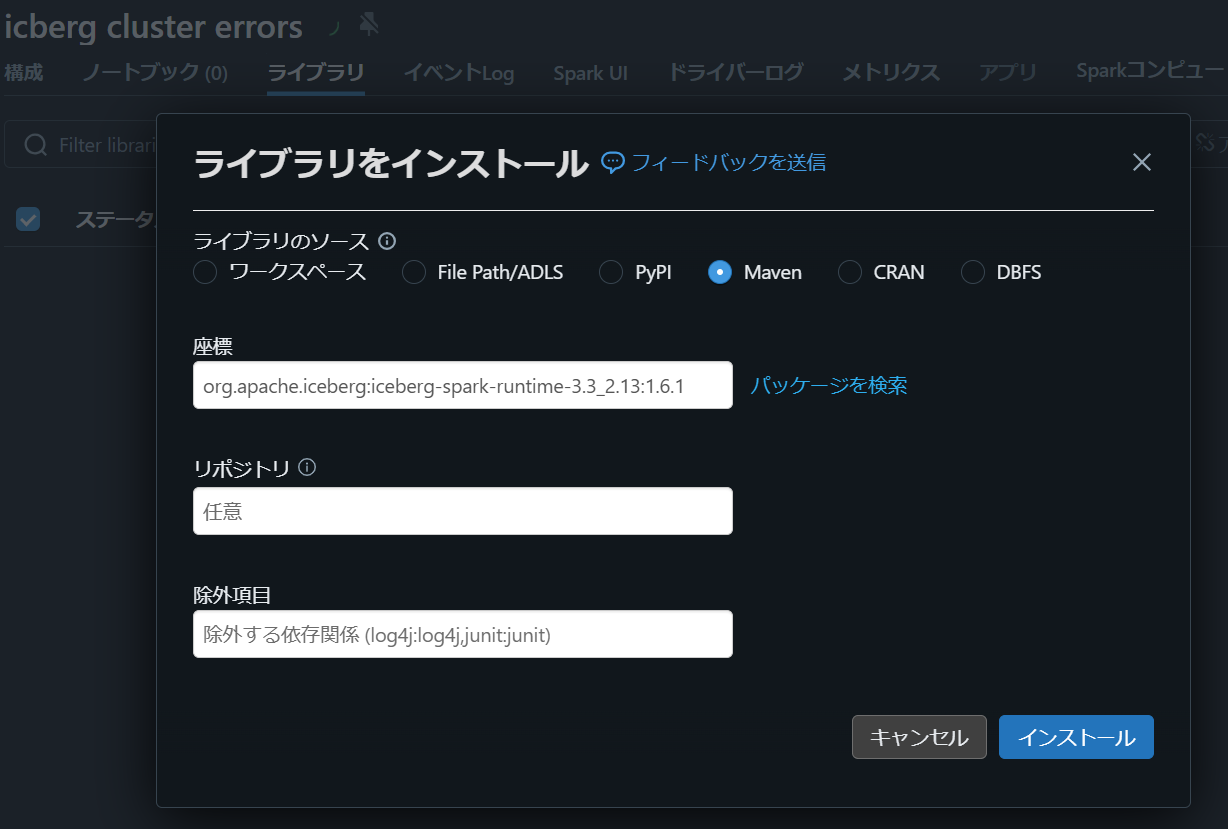Click the インストール button
The image size is (1228, 829).
(1076, 737)
